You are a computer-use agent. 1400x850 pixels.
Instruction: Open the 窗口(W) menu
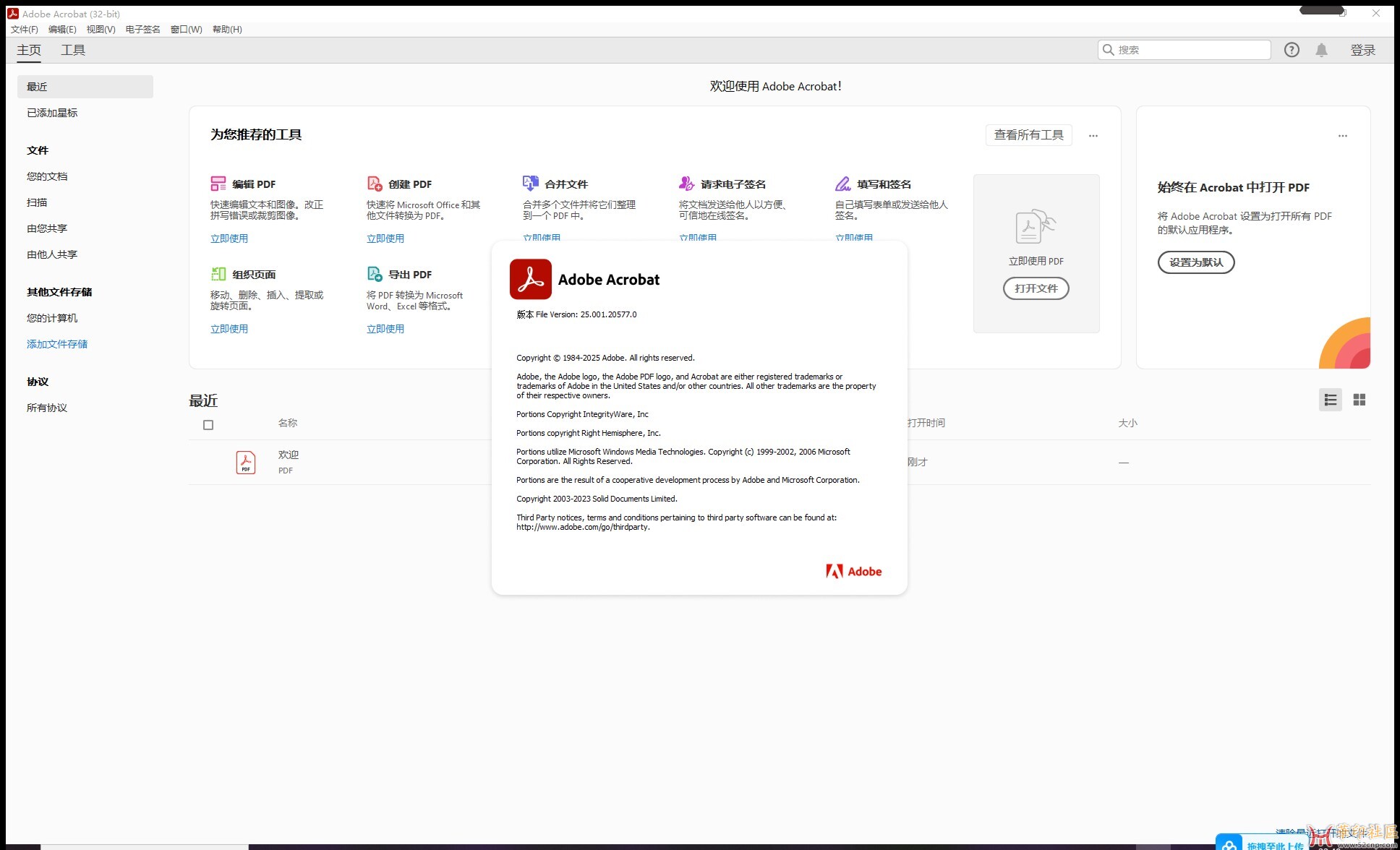click(x=187, y=30)
